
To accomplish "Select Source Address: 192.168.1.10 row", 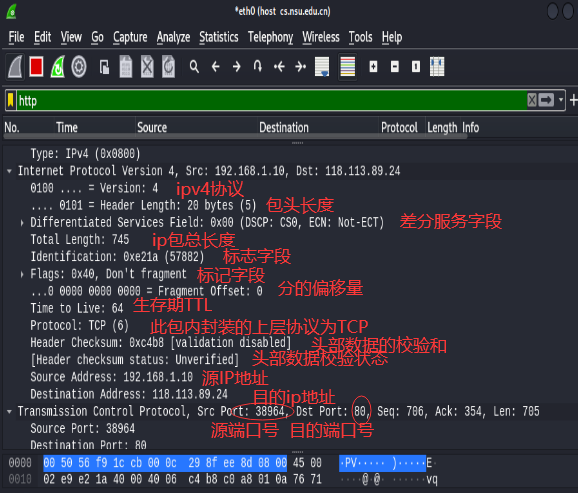I will tap(111, 377).
